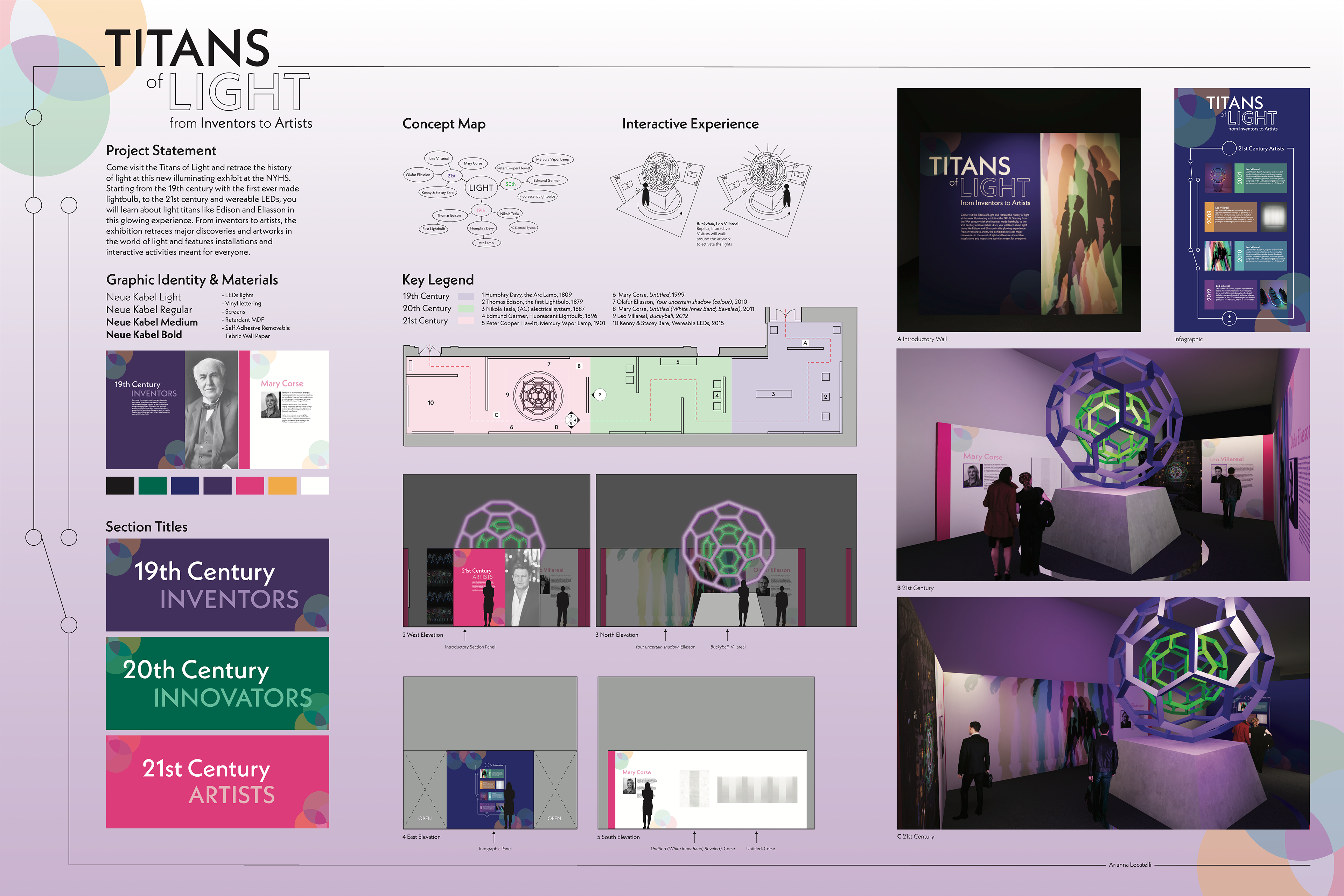This screenshot has width=1344, height=896.
Task: Select the orange palette swatch
Action: coord(282,486)
